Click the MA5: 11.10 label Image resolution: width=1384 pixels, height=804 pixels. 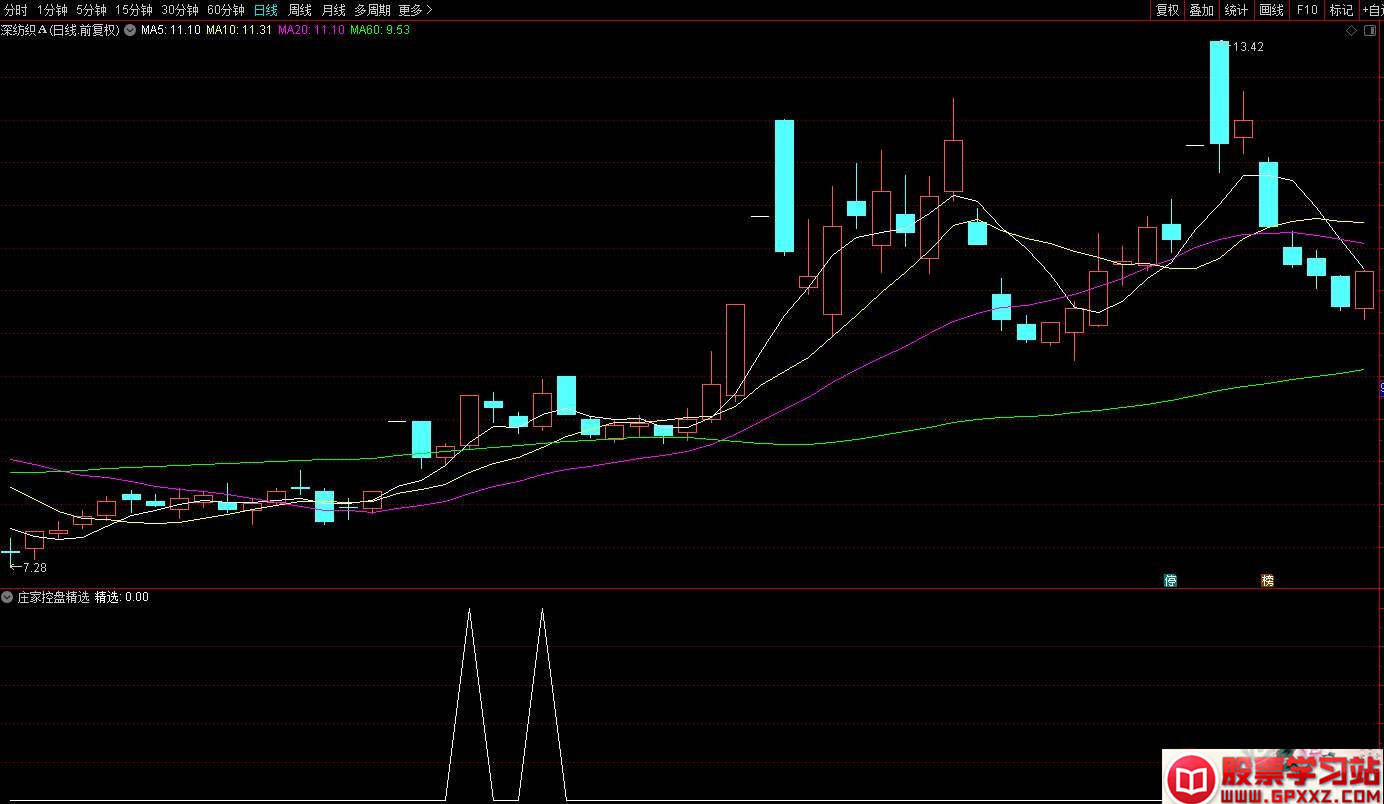(171, 30)
